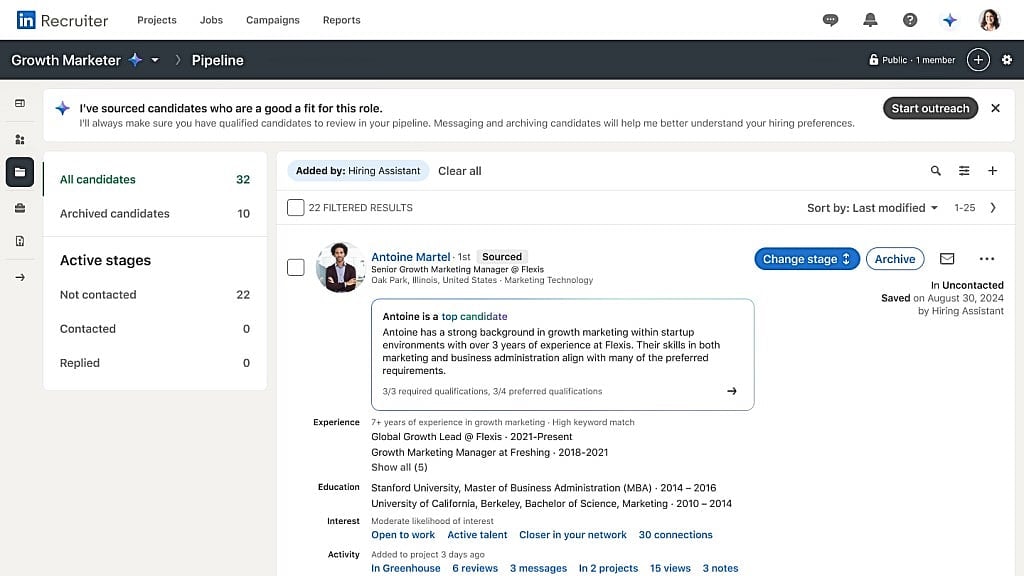
Task: Search candidates with magnifier icon
Action: coord(936,171)
